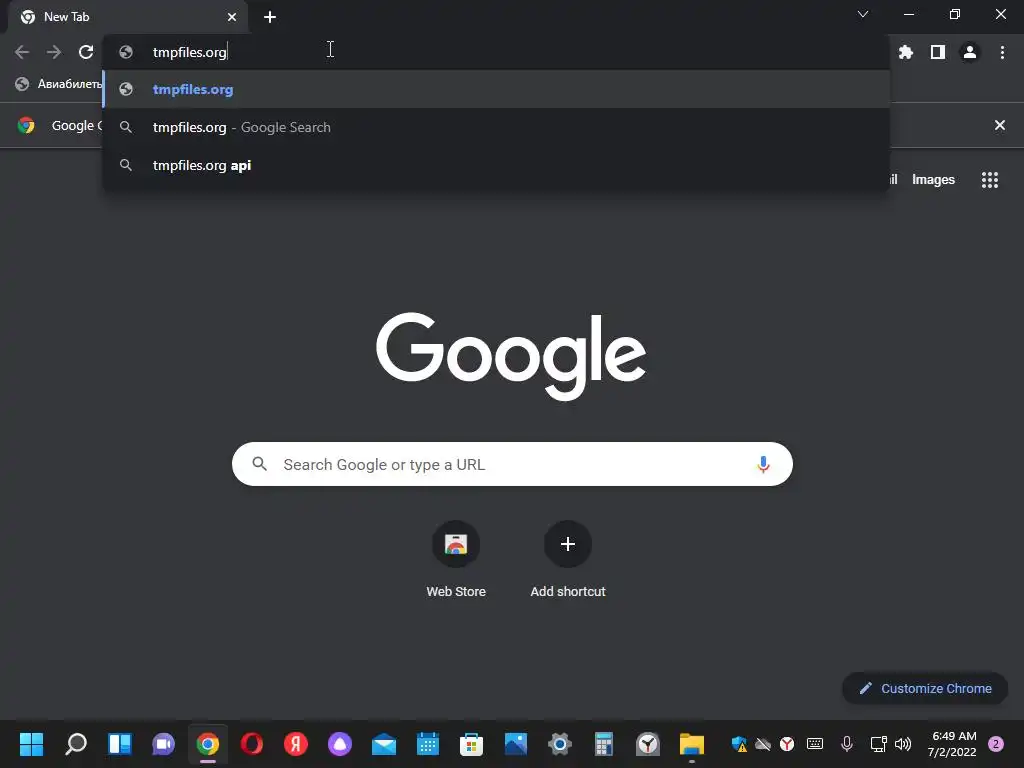Click Add shortcut tile
The width and height of the screenshot is (1024, 768).
pos(568,560)
